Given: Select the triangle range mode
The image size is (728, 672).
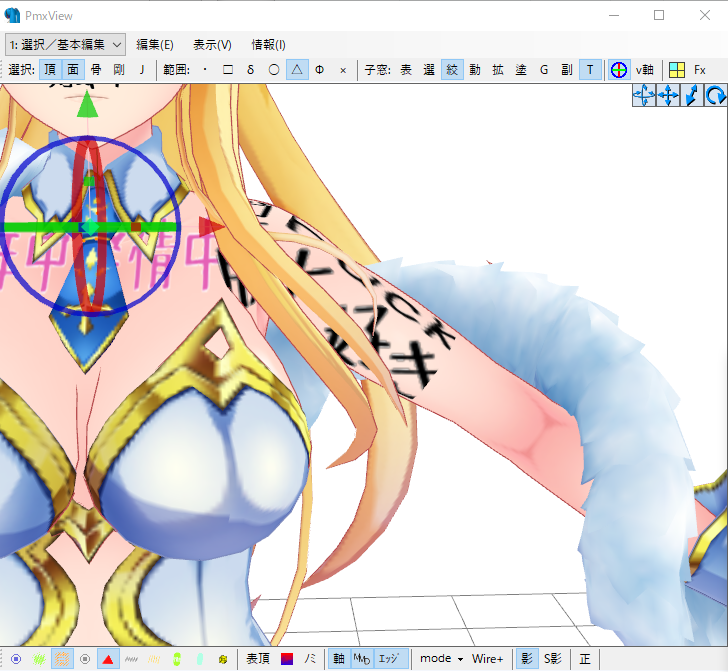Looking at the screenshot, I should pyautogui.click(x=297, y=70).
